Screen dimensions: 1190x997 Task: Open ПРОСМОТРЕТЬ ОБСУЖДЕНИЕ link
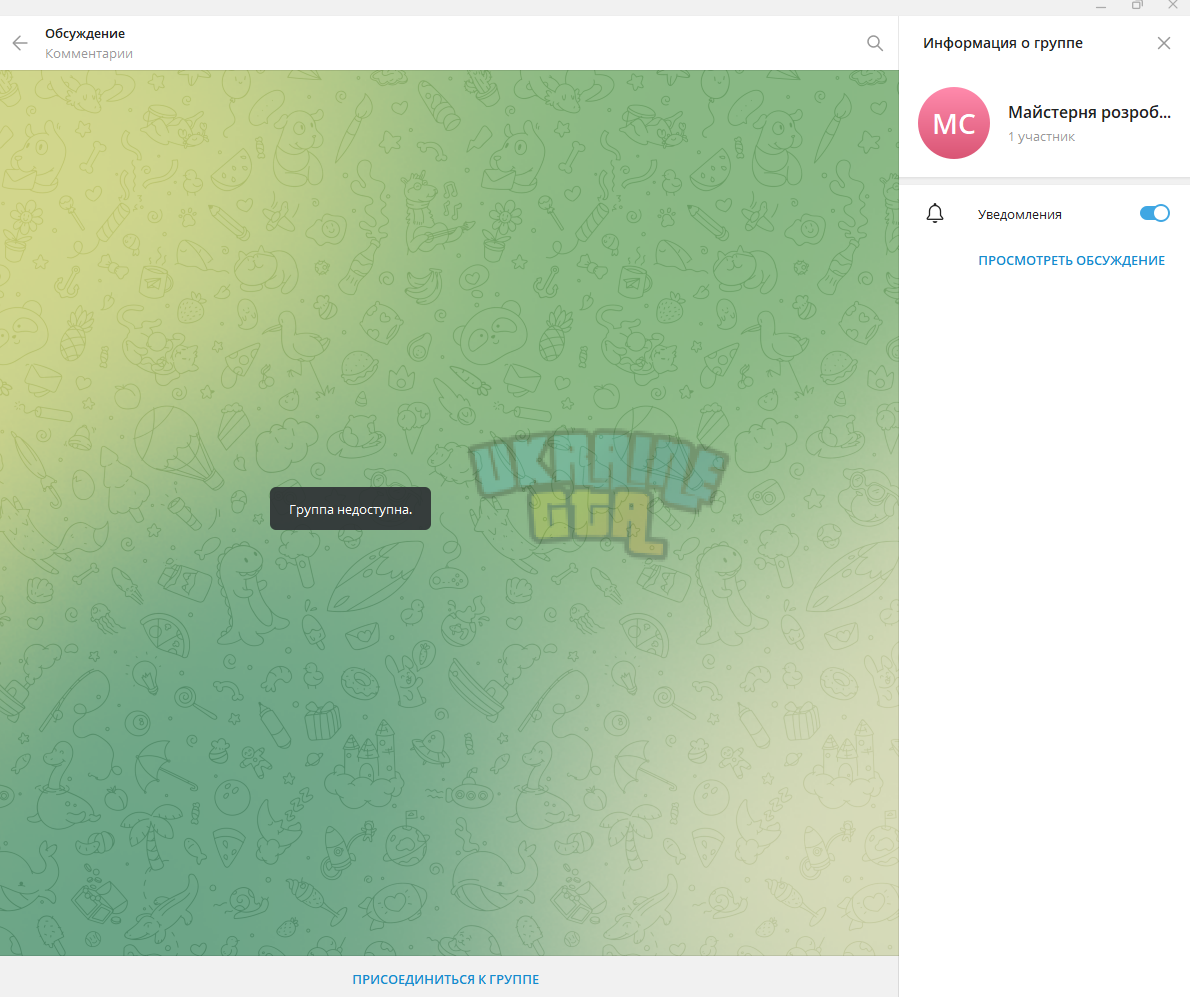(1071, 260)
